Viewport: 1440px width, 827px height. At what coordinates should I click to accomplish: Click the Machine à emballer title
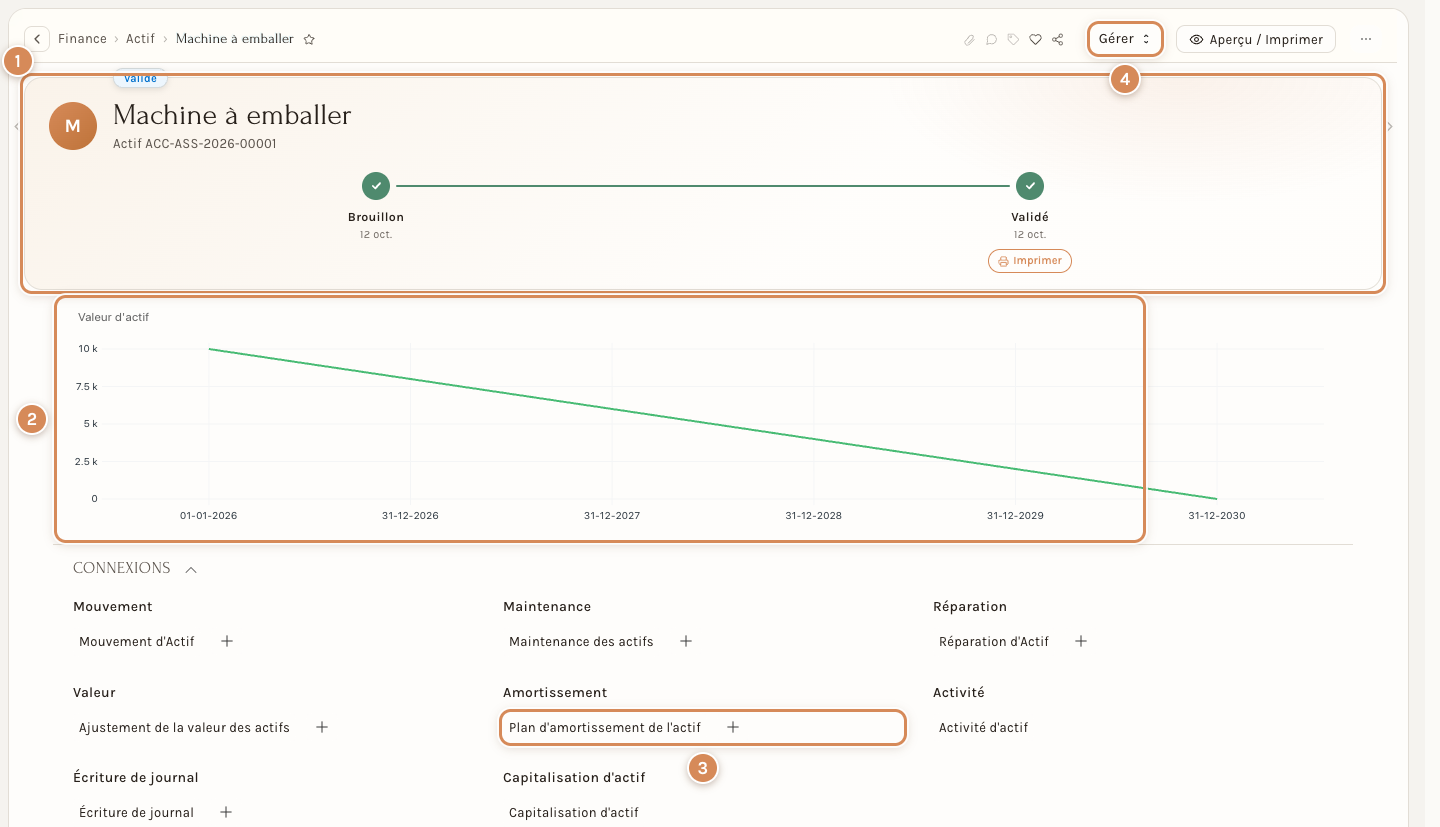pos(232,115)
